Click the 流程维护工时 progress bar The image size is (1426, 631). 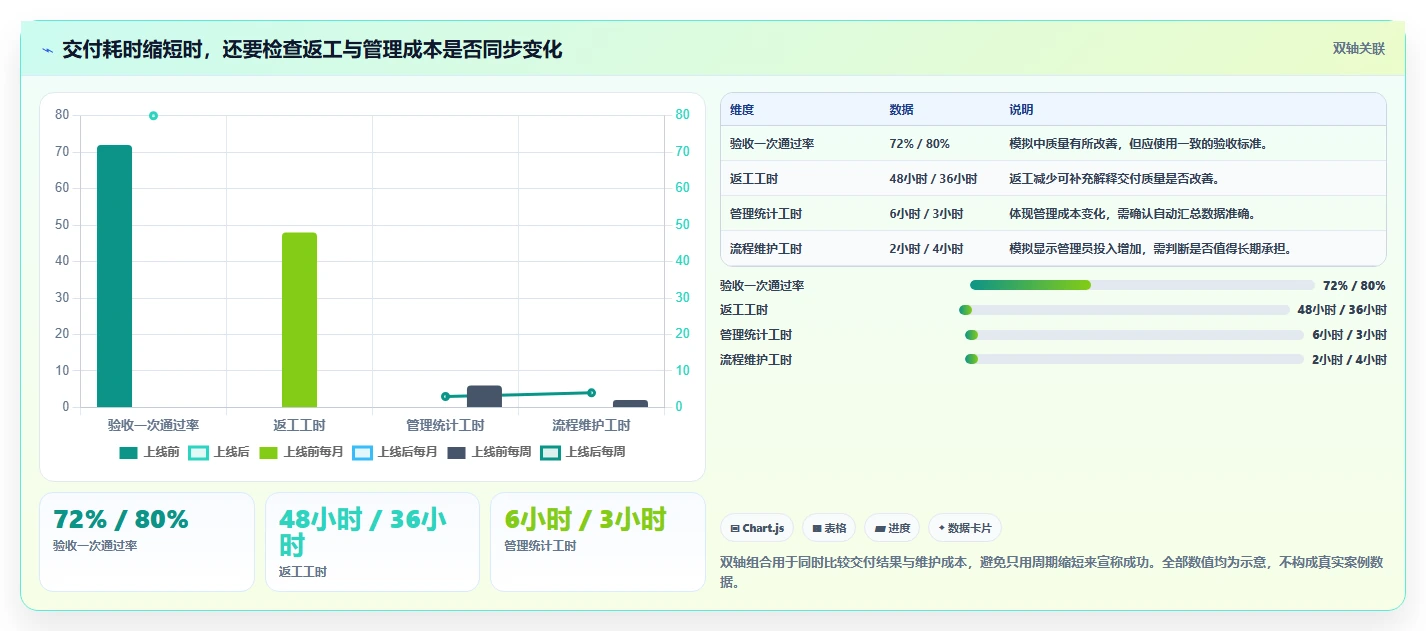[1134, 359]
